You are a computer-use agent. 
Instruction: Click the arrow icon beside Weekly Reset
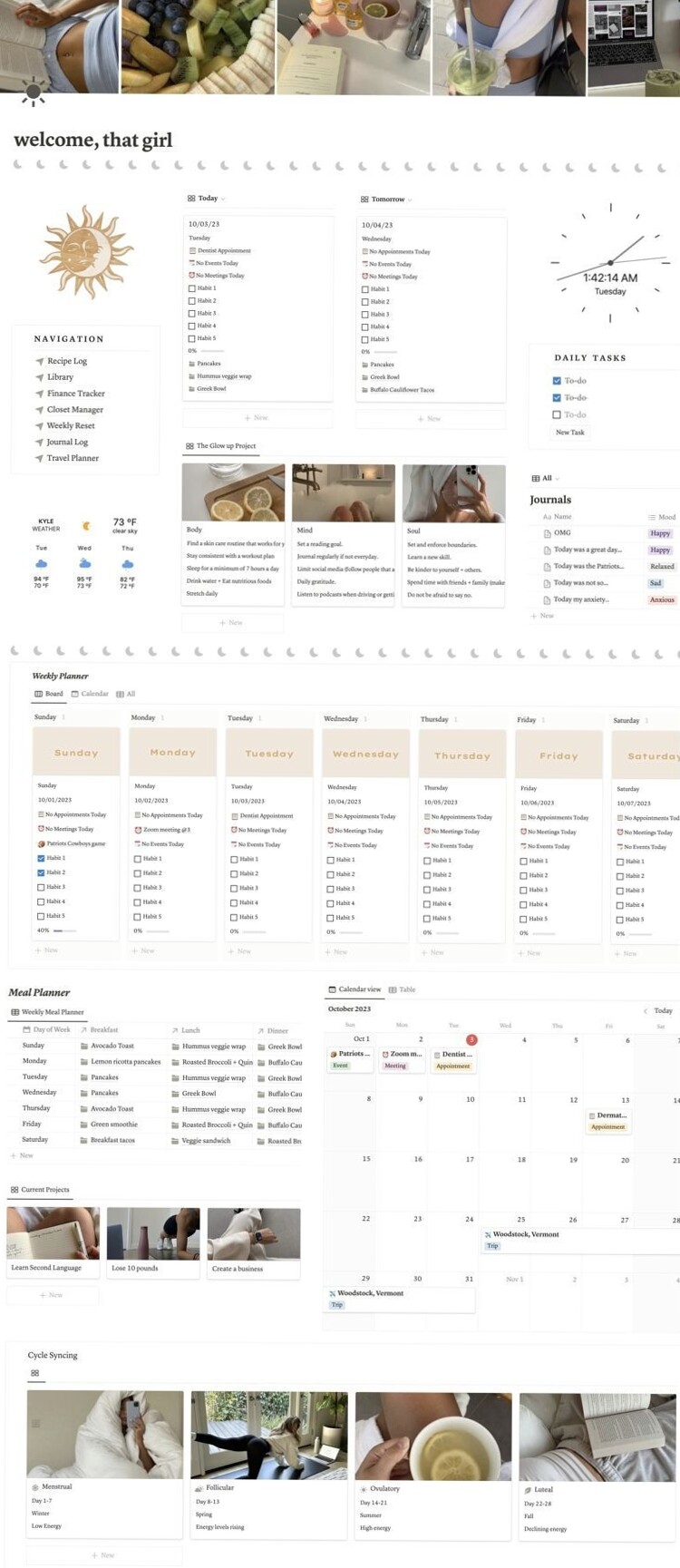pos(39,426)
